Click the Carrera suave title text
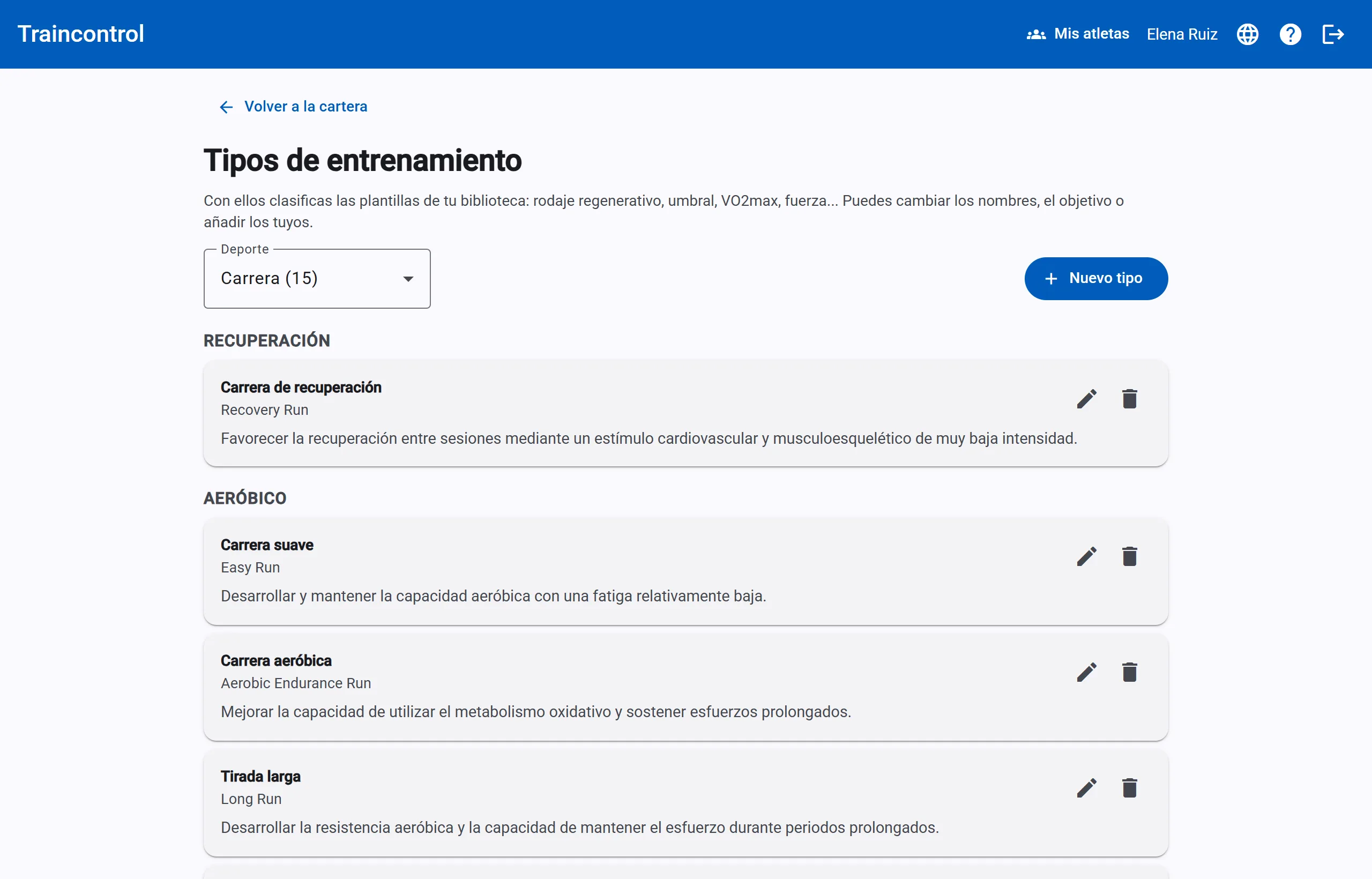The height and width of the screenshot is (879, 1372). pos(267,545)
